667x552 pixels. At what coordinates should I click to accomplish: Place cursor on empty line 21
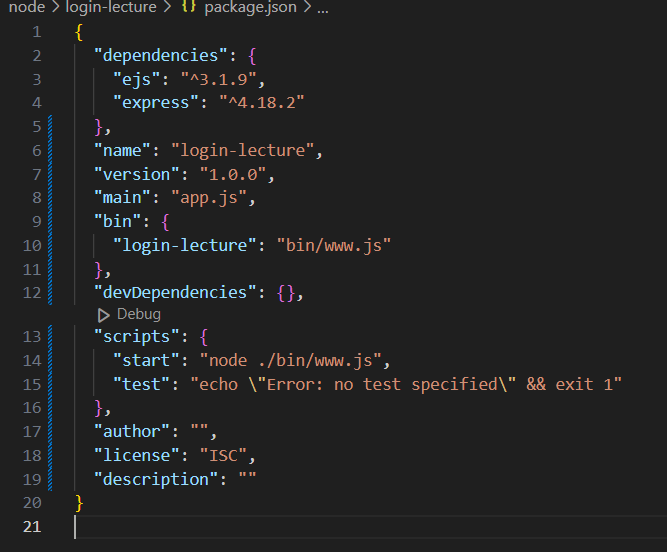tap(370, 527)
